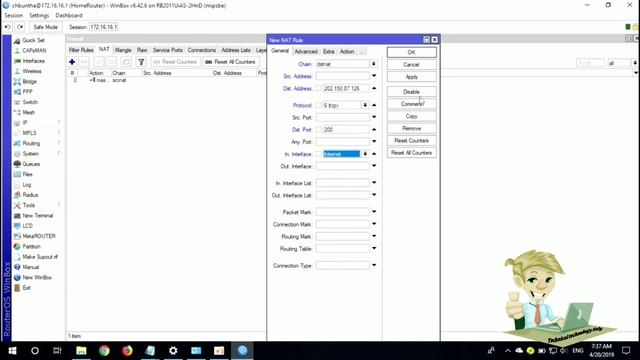Click the Dst. Port input field
The image size is (640, 360).
(346, 129)
